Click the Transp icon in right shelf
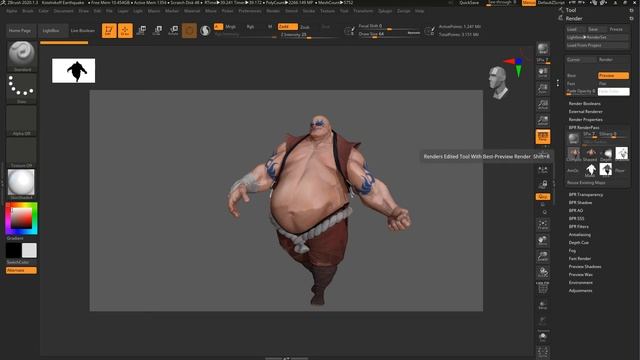Image resolution: width=640 pixels, height=360 pixels. (543, 305)
